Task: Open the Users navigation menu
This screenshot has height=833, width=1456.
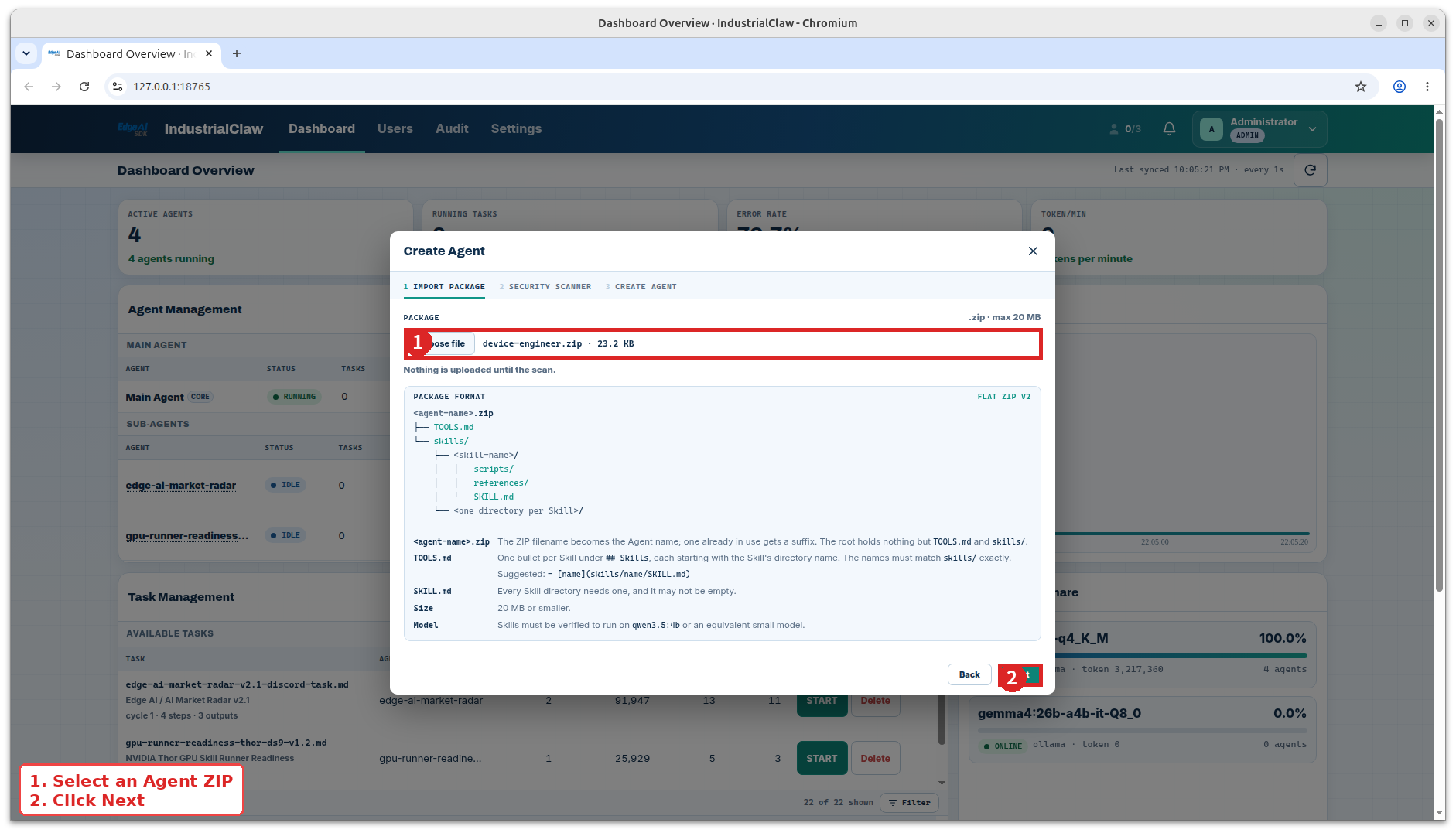Action: 395,129
